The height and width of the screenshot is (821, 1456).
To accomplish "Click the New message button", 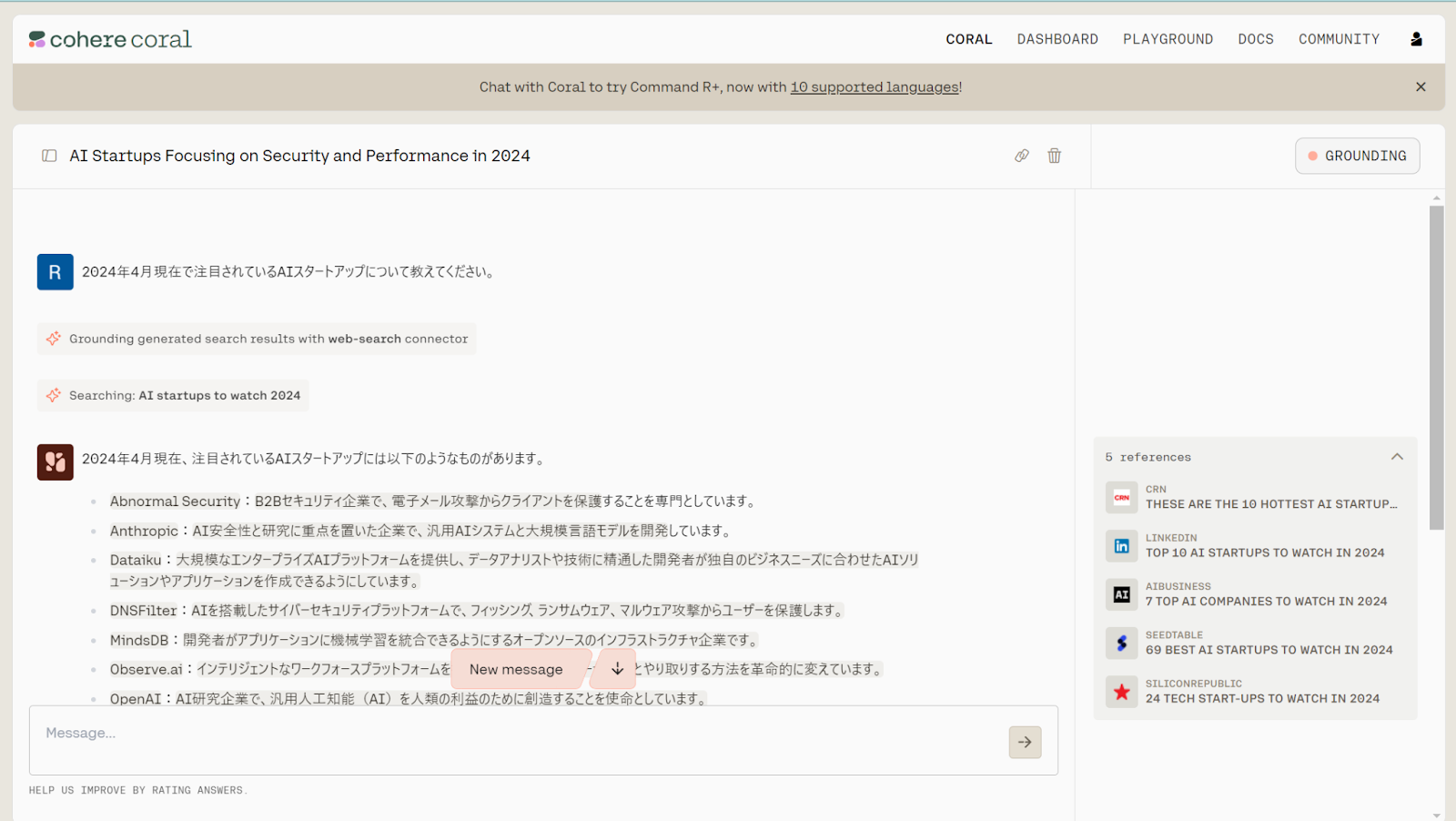I will click(x=515, y=668).
